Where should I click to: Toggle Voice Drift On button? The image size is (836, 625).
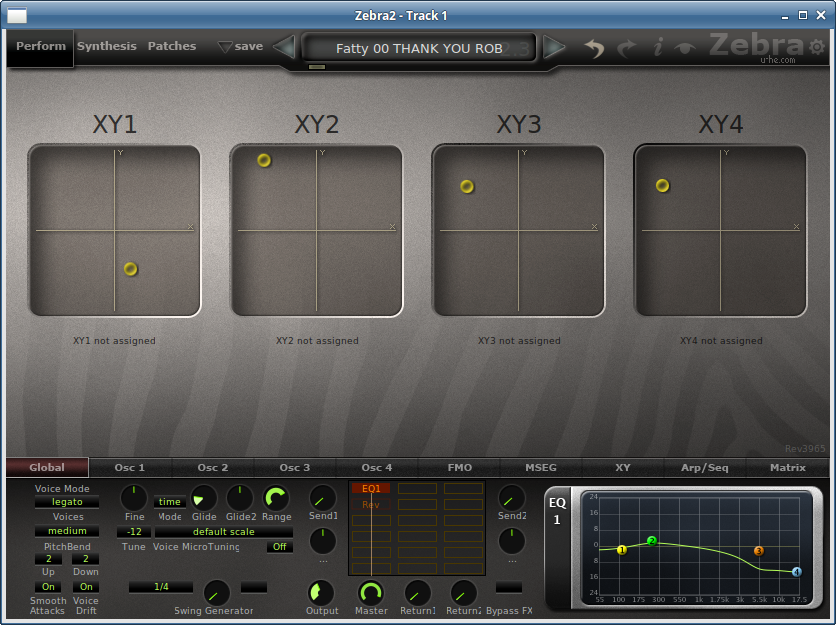click(86, 587)
